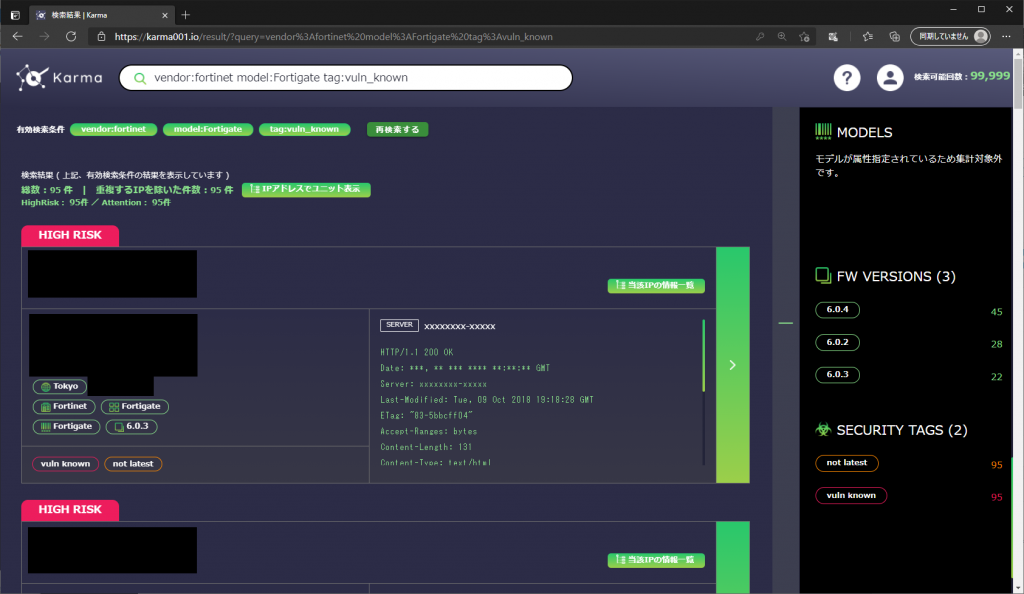This screenshot has width=1024, height=594.
Task: Click 当該IPの情報一覧 in the second result card
Action: coord(656,560)
